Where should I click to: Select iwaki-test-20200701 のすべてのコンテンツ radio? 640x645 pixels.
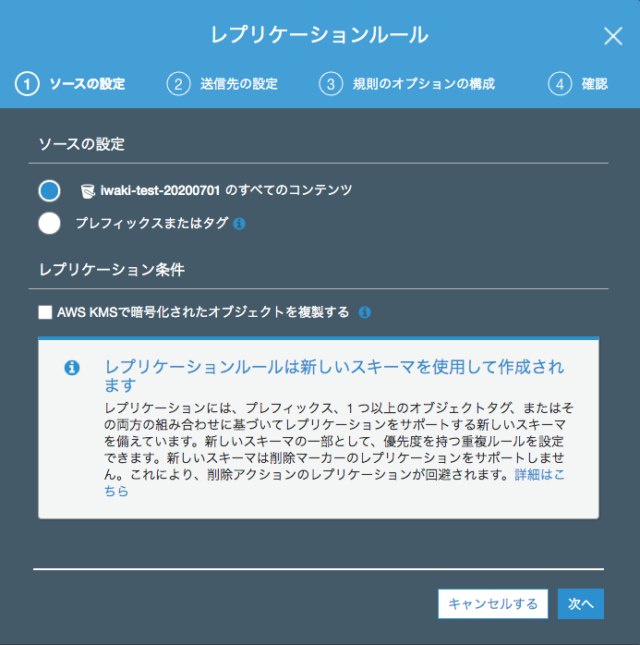[x=49, y=191]
